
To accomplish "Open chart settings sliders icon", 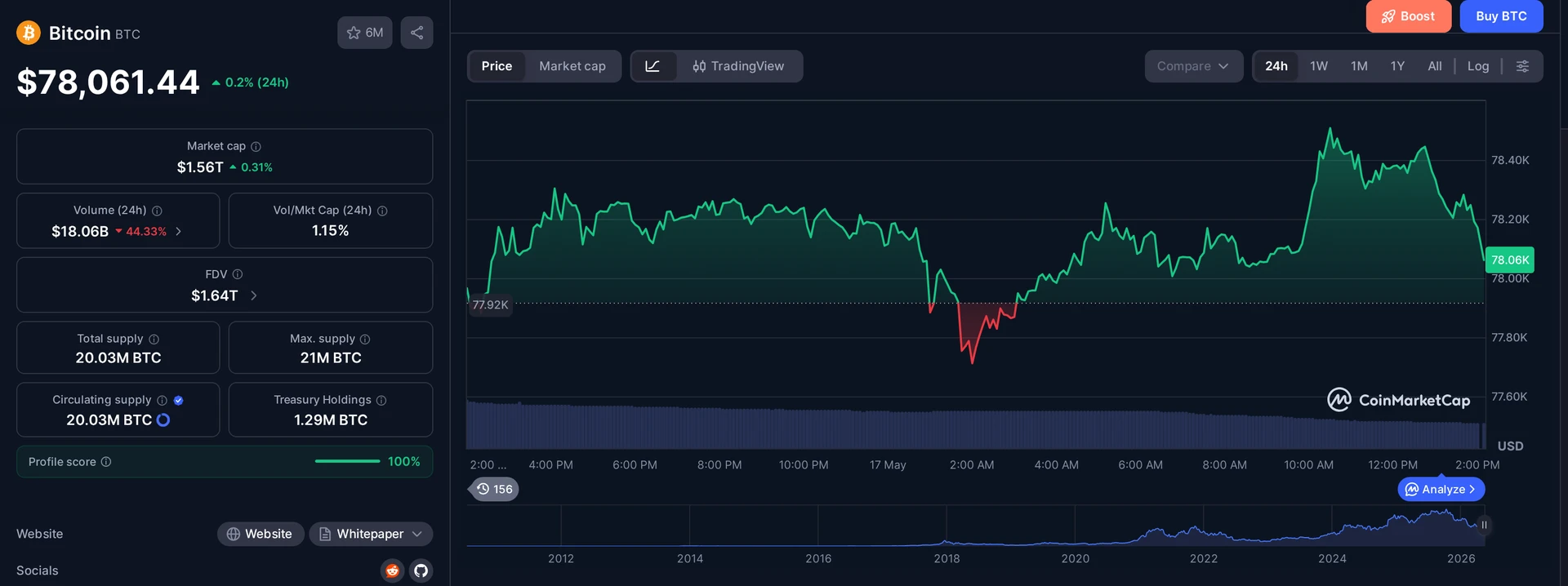I will pyautogui.click(x=1522, y=66).
